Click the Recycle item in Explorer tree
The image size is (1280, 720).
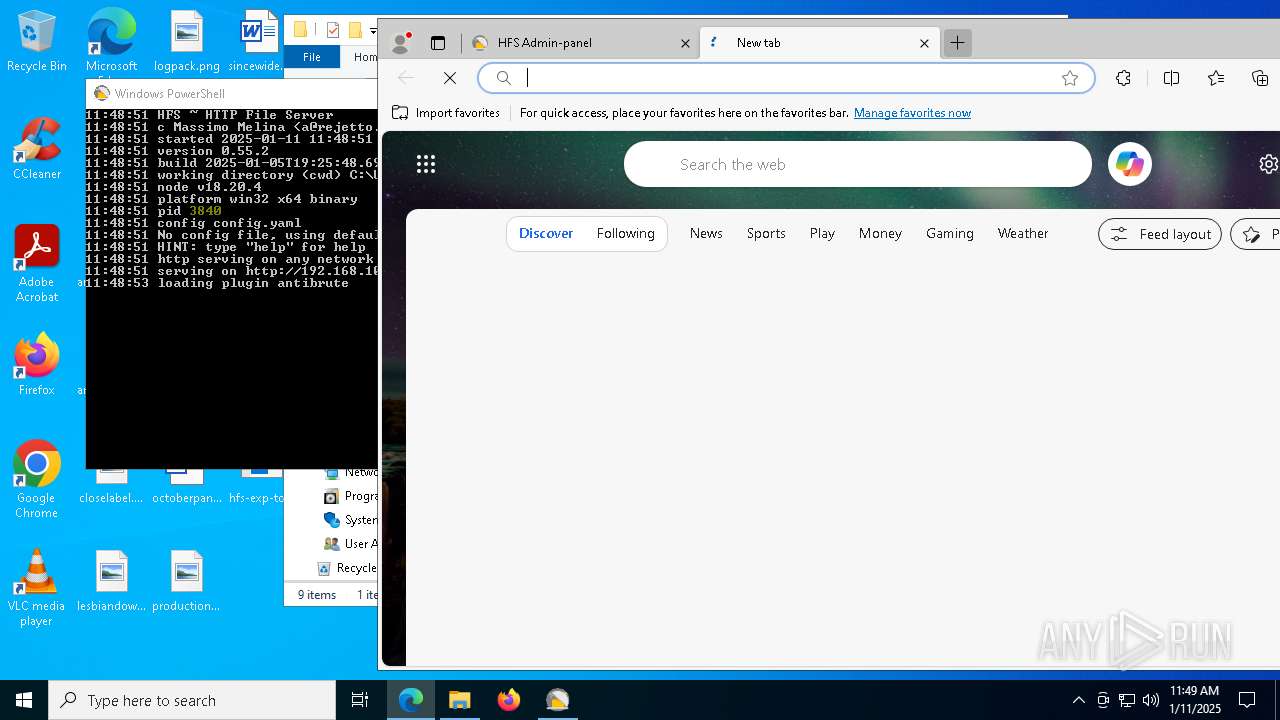pos(347,568)
